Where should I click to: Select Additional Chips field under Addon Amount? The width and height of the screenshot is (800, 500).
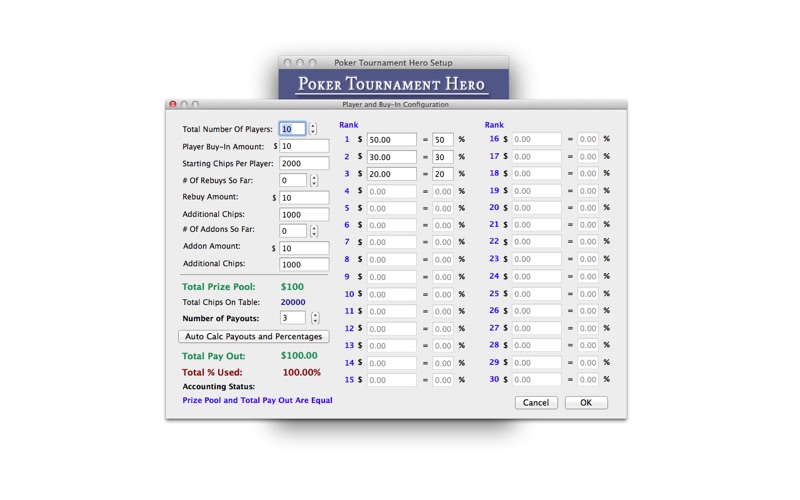[304, 264]
